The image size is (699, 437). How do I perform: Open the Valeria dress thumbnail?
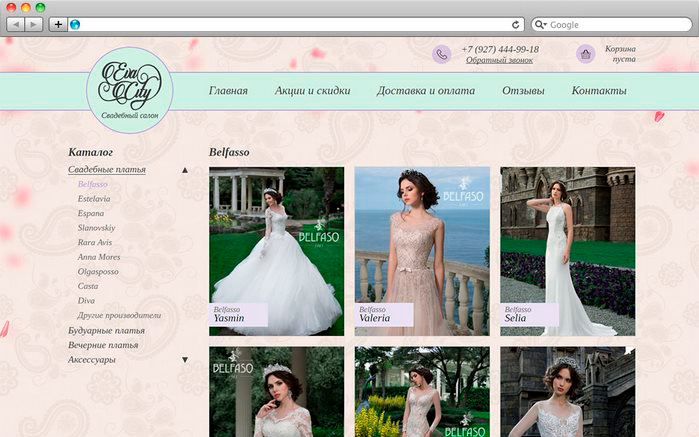(x=422, y=251)
